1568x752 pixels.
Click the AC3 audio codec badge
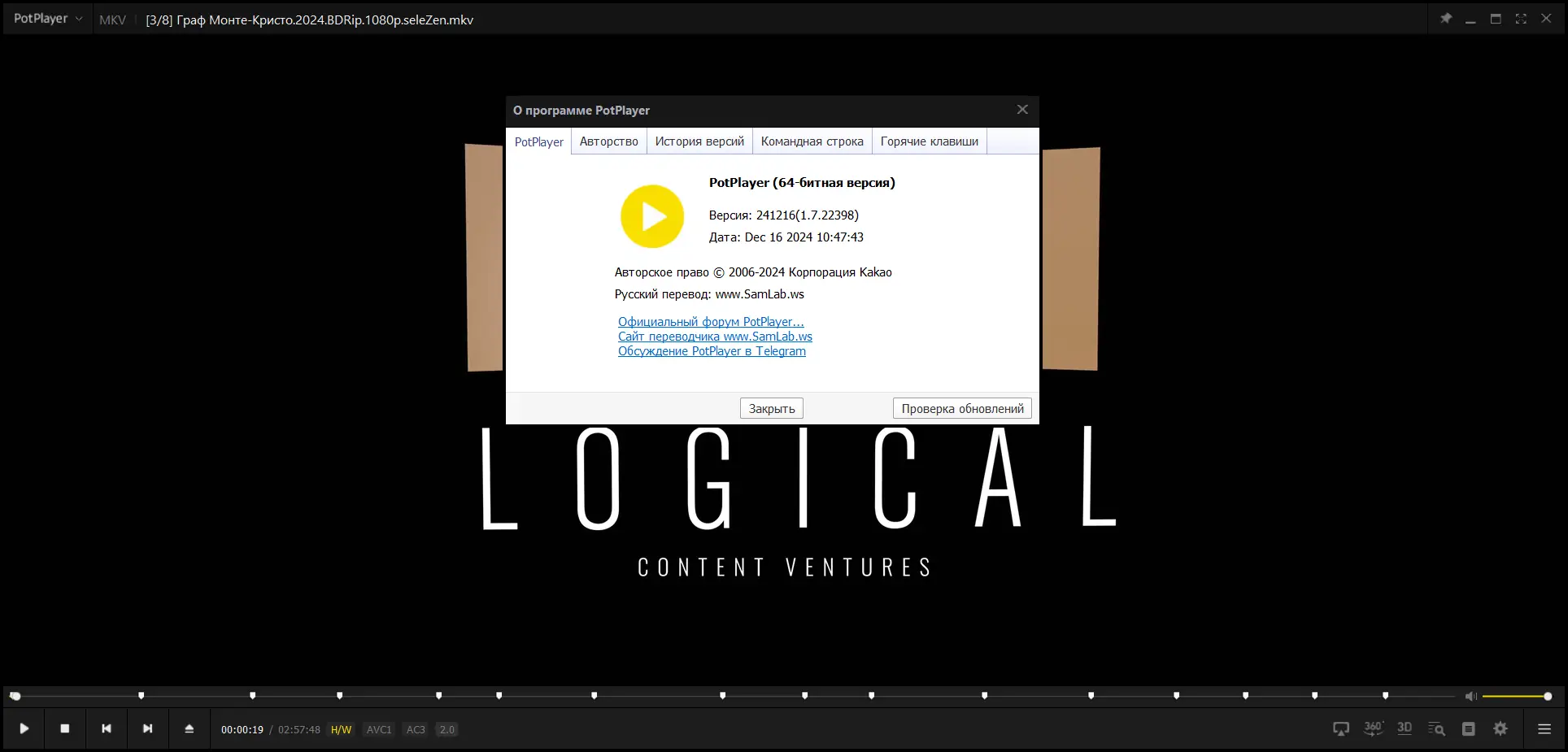416,730
